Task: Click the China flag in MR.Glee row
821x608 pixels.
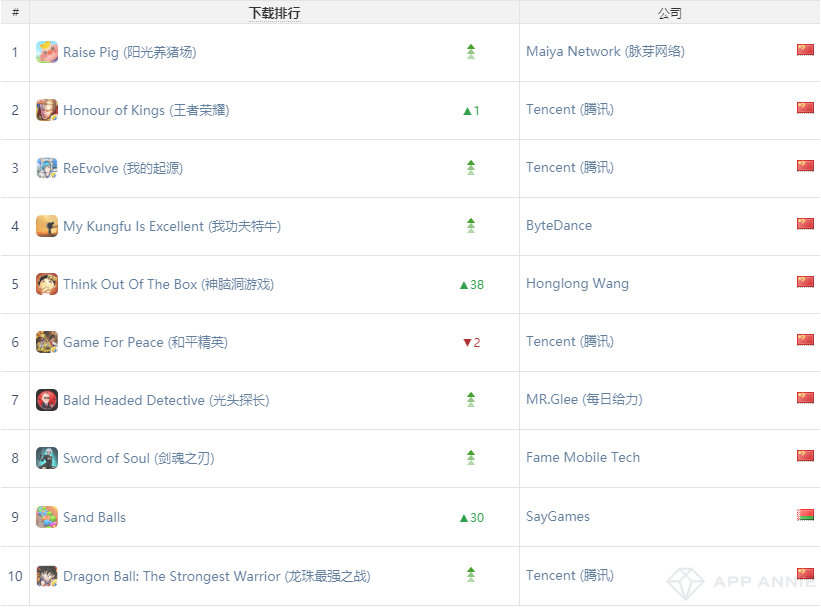Action: [805, 398]
